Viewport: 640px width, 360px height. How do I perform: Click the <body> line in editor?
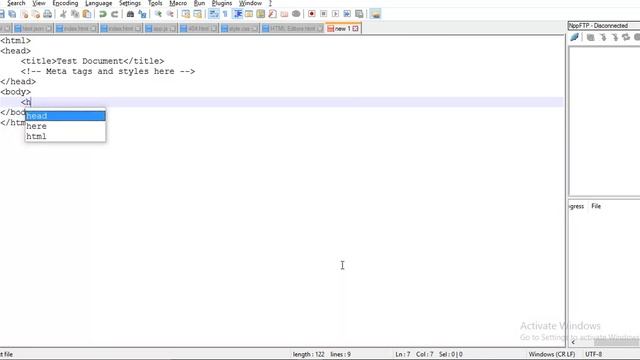pos(16,92)
